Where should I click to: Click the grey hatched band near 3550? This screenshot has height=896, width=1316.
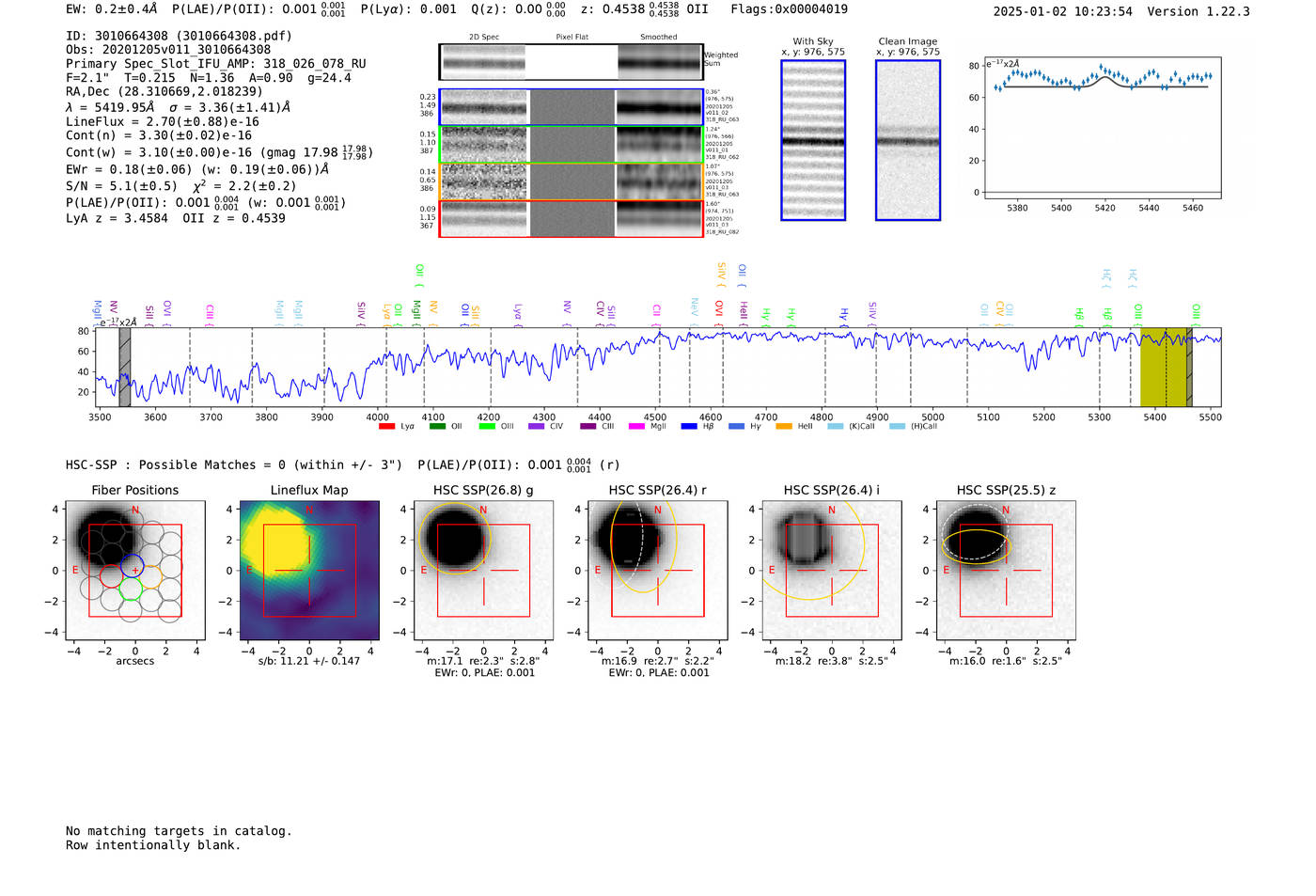(x=125, y=368)
